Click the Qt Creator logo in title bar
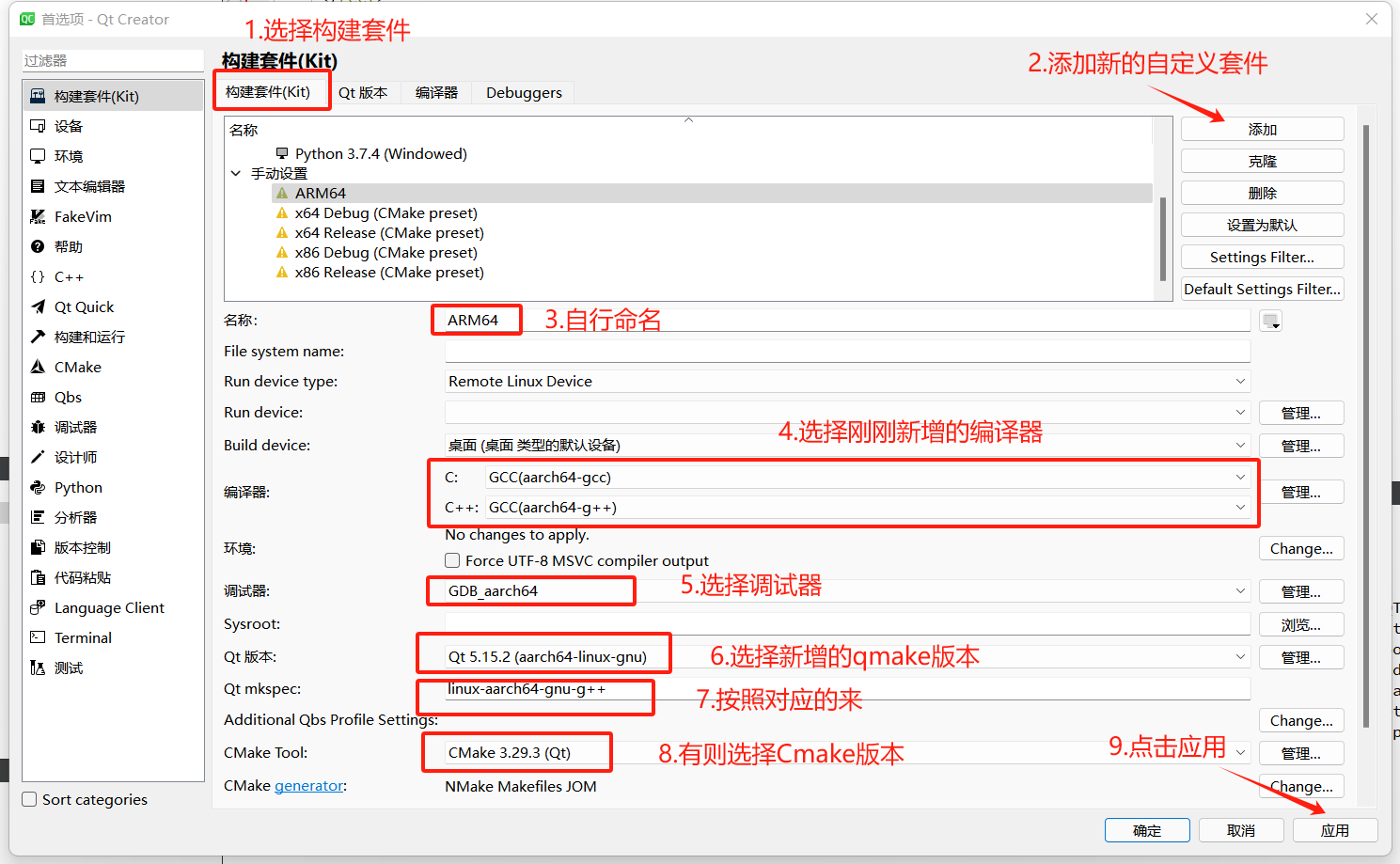This screenshot has width=1400, height=864. pyautogui.click(x=27, y=19)
